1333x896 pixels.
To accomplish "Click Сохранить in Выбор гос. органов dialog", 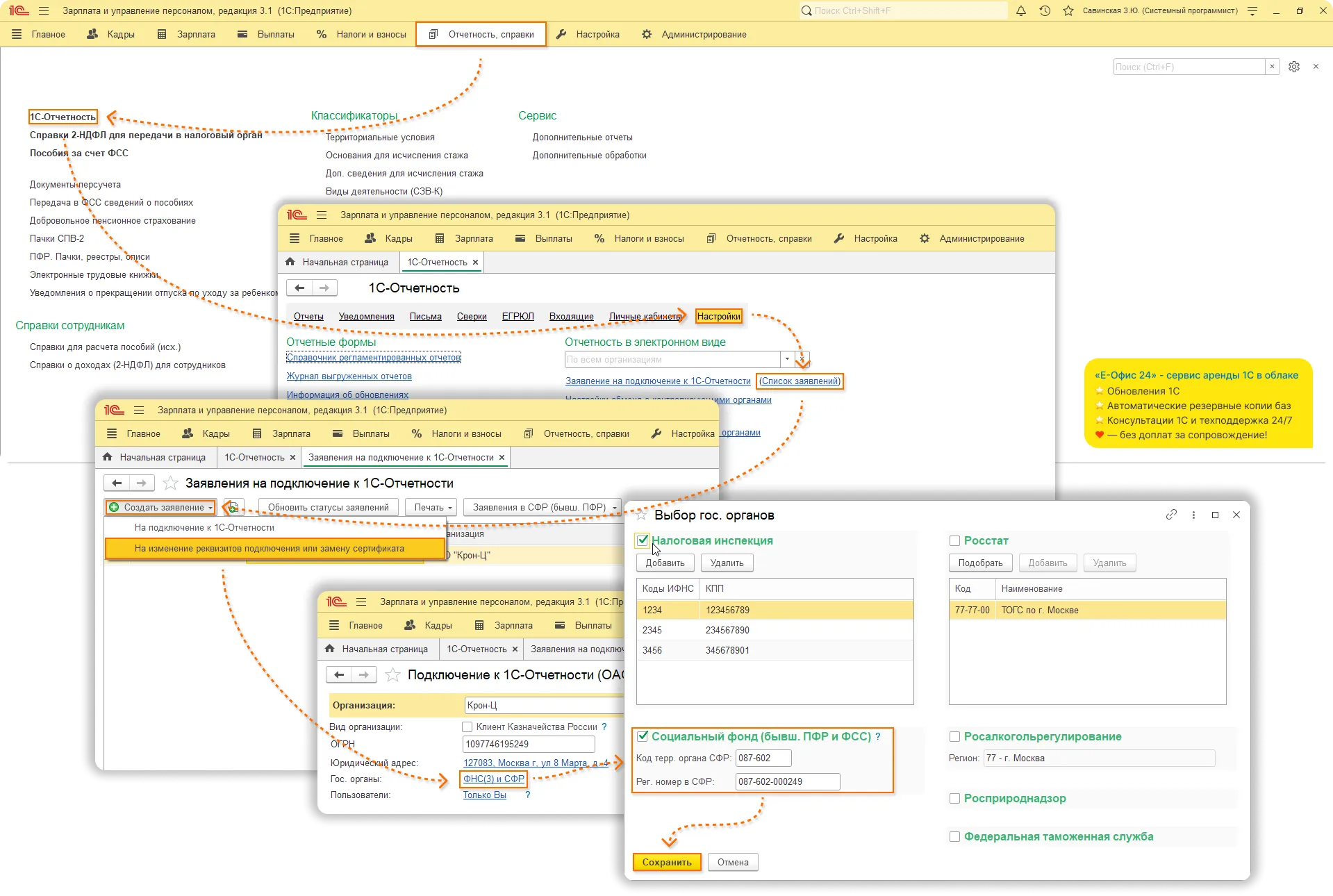I will 667,862.
